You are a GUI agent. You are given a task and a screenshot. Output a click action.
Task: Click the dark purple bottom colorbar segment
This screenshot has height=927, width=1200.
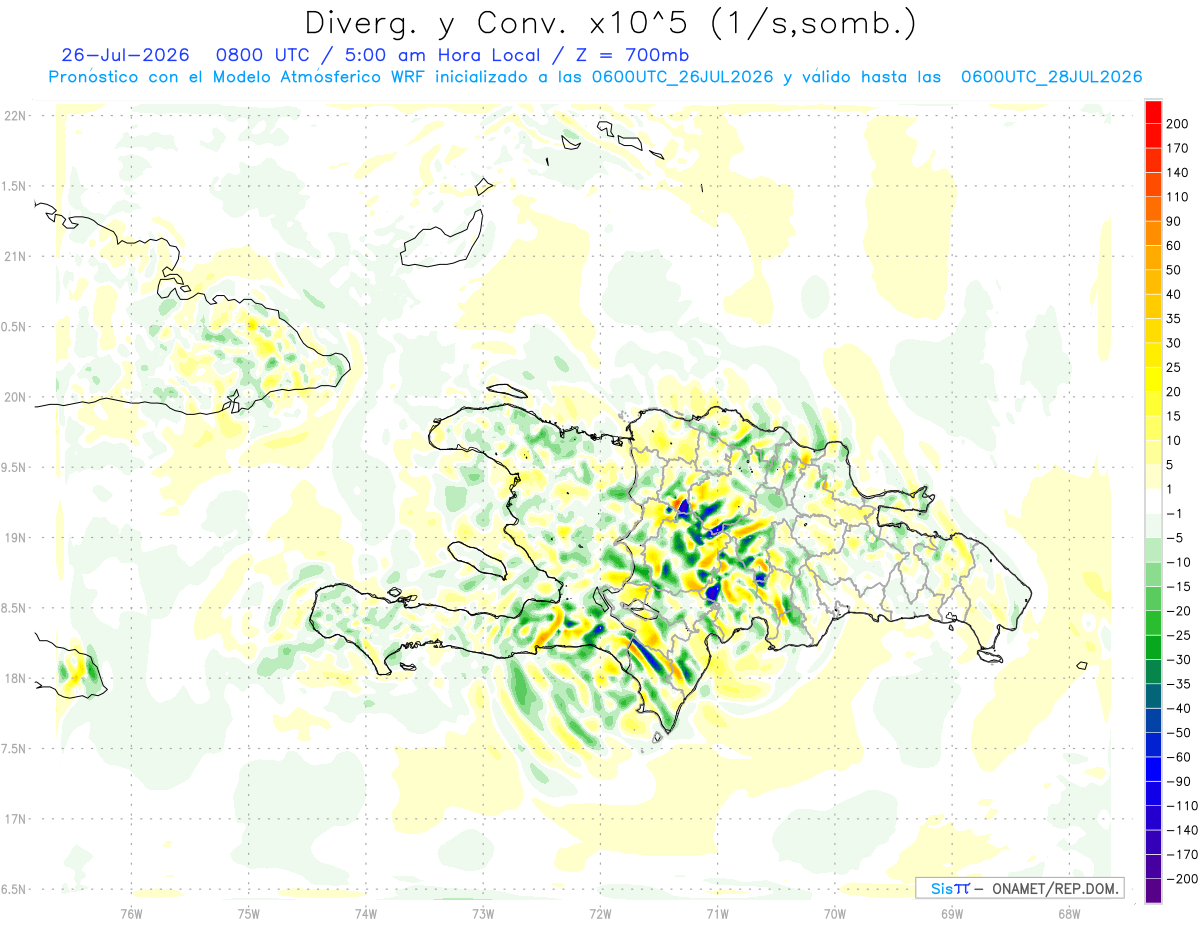1153,890
